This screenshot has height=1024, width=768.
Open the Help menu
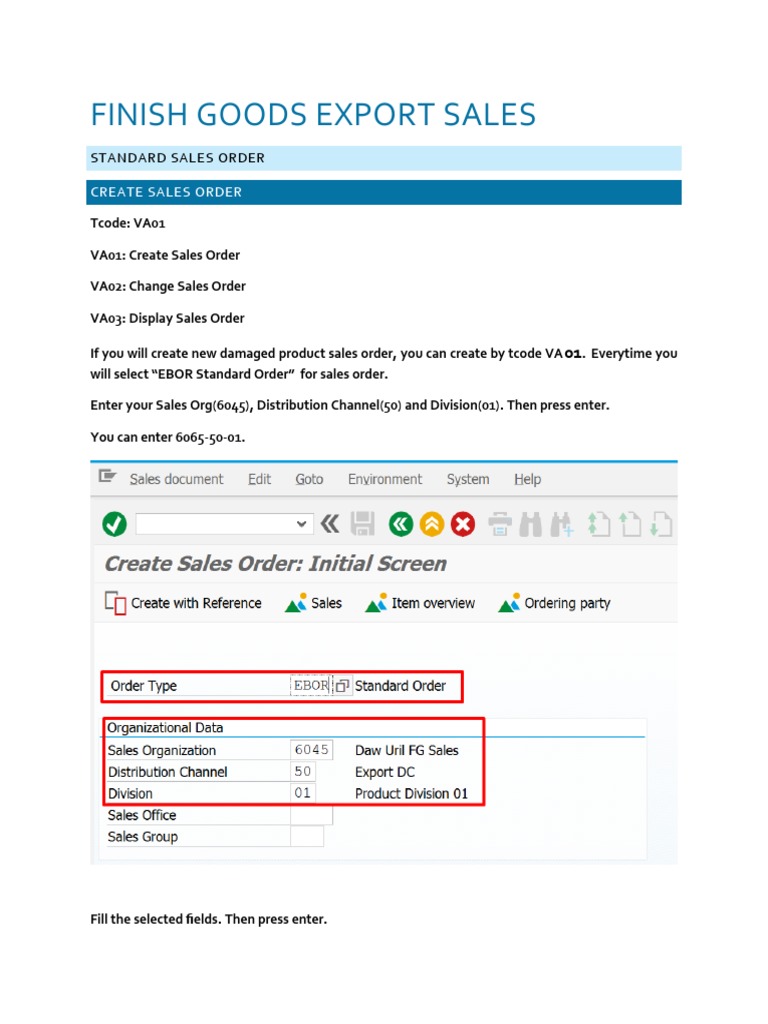(527, 479)
